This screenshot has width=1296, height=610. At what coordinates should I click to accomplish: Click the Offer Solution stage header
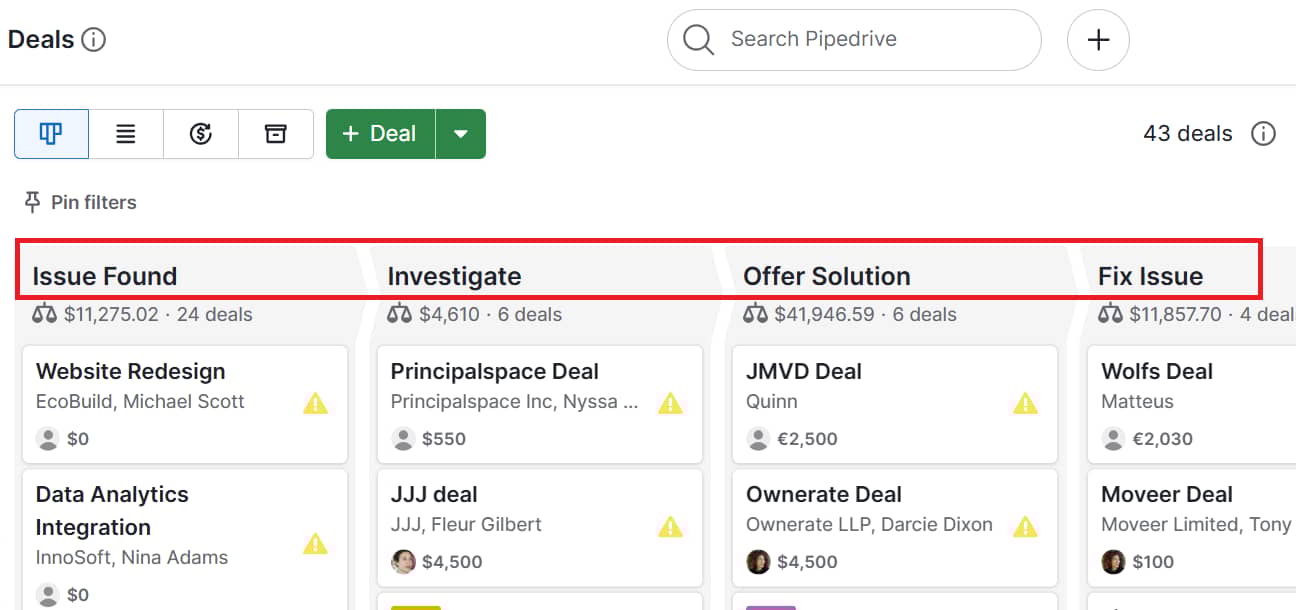pyautogui.click(x=827, y=276)
